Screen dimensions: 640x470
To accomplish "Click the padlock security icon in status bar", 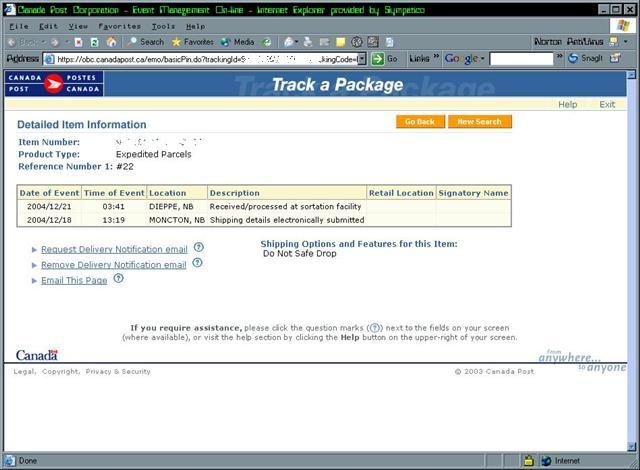I will pos(529,461).
